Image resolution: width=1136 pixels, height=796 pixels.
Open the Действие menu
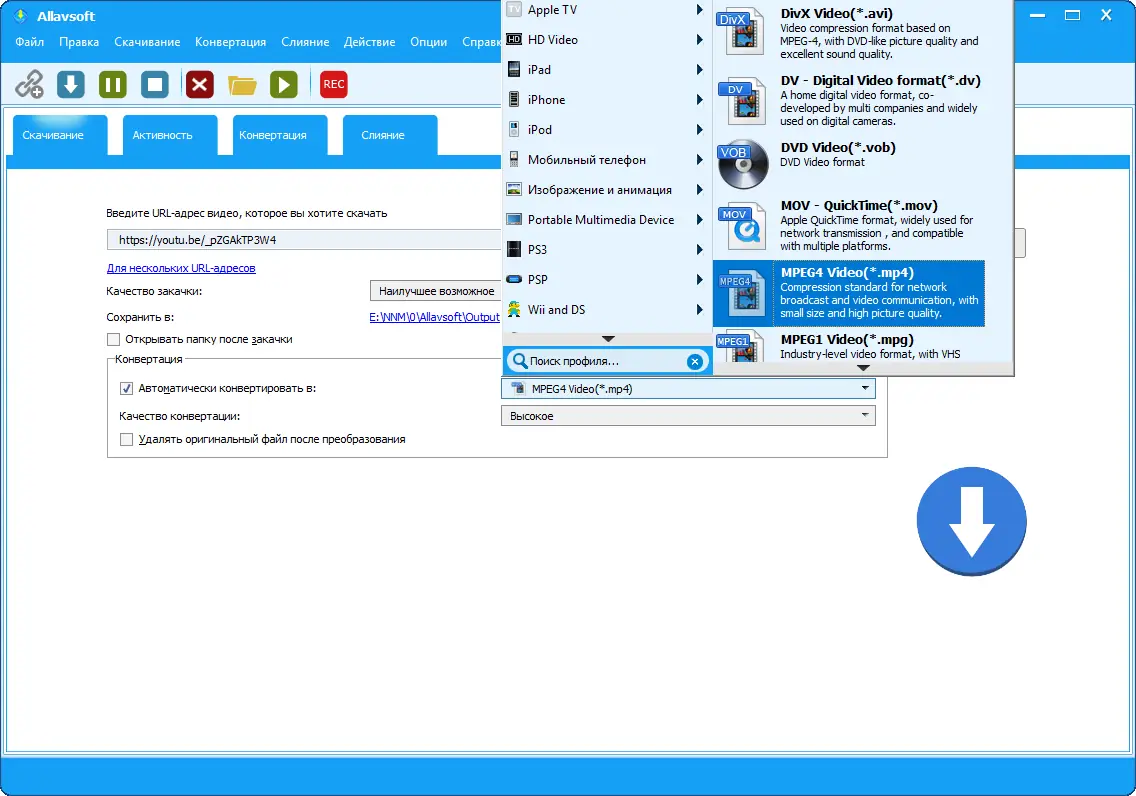[x=369, y=42]
